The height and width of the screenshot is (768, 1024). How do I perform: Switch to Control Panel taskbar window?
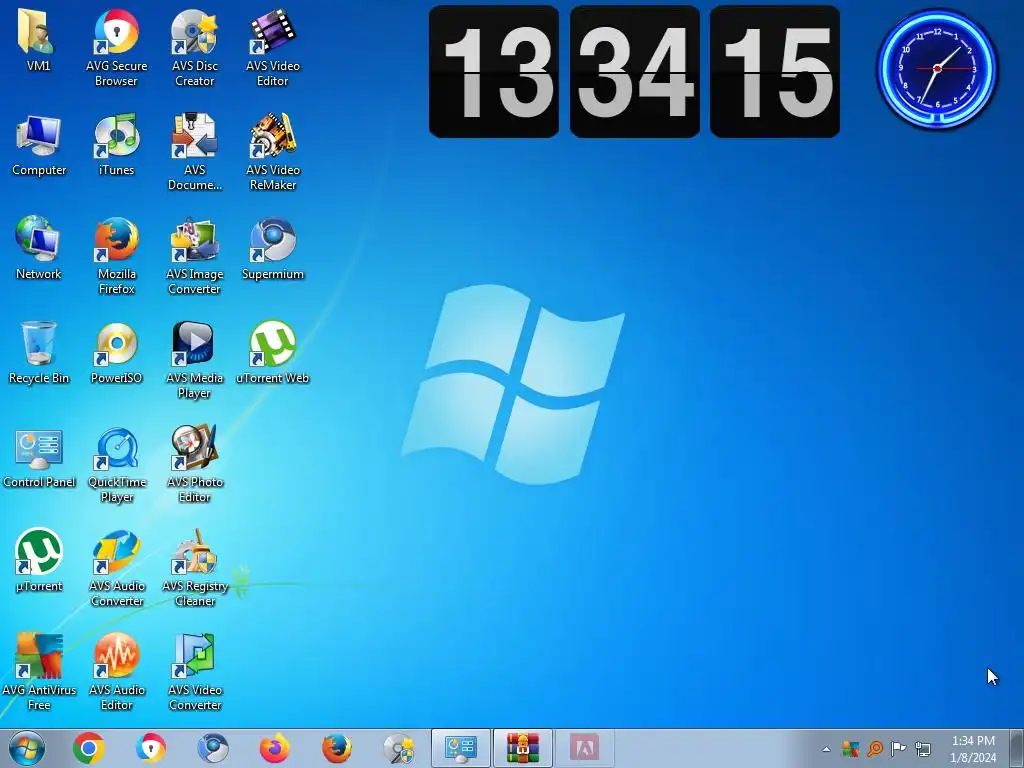point(461,748)
